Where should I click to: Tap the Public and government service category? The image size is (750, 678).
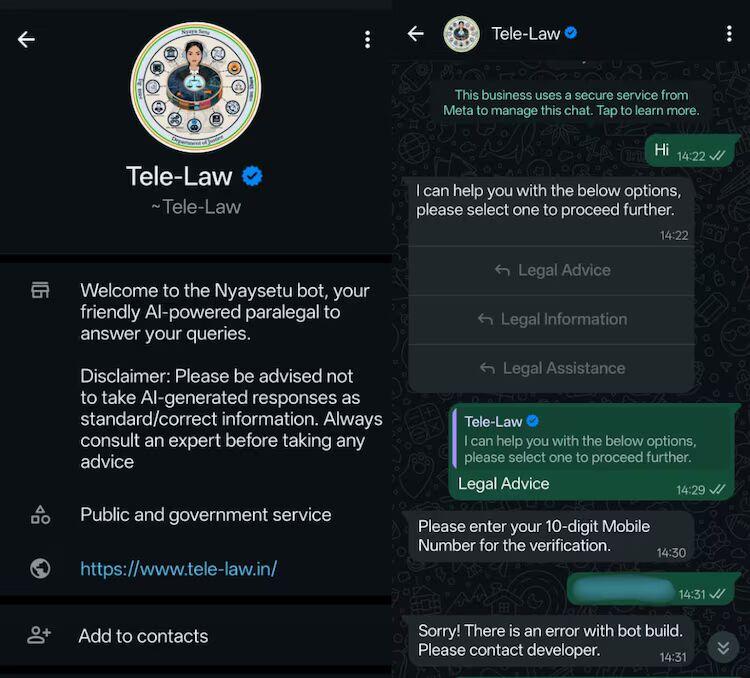(205, 515)
